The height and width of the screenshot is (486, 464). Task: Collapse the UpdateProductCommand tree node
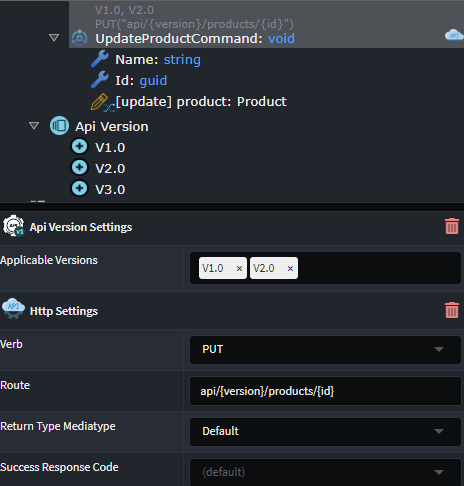pos(54,38)
